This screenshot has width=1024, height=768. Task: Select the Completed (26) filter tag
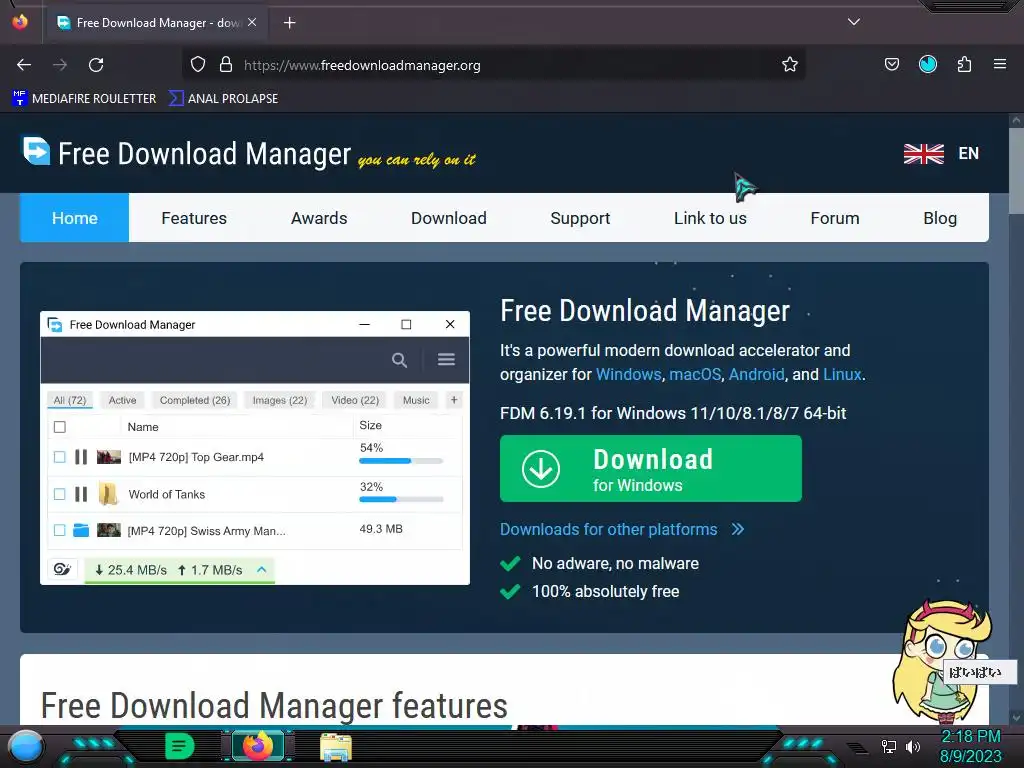pyautogui.click(x=195, y=400)
